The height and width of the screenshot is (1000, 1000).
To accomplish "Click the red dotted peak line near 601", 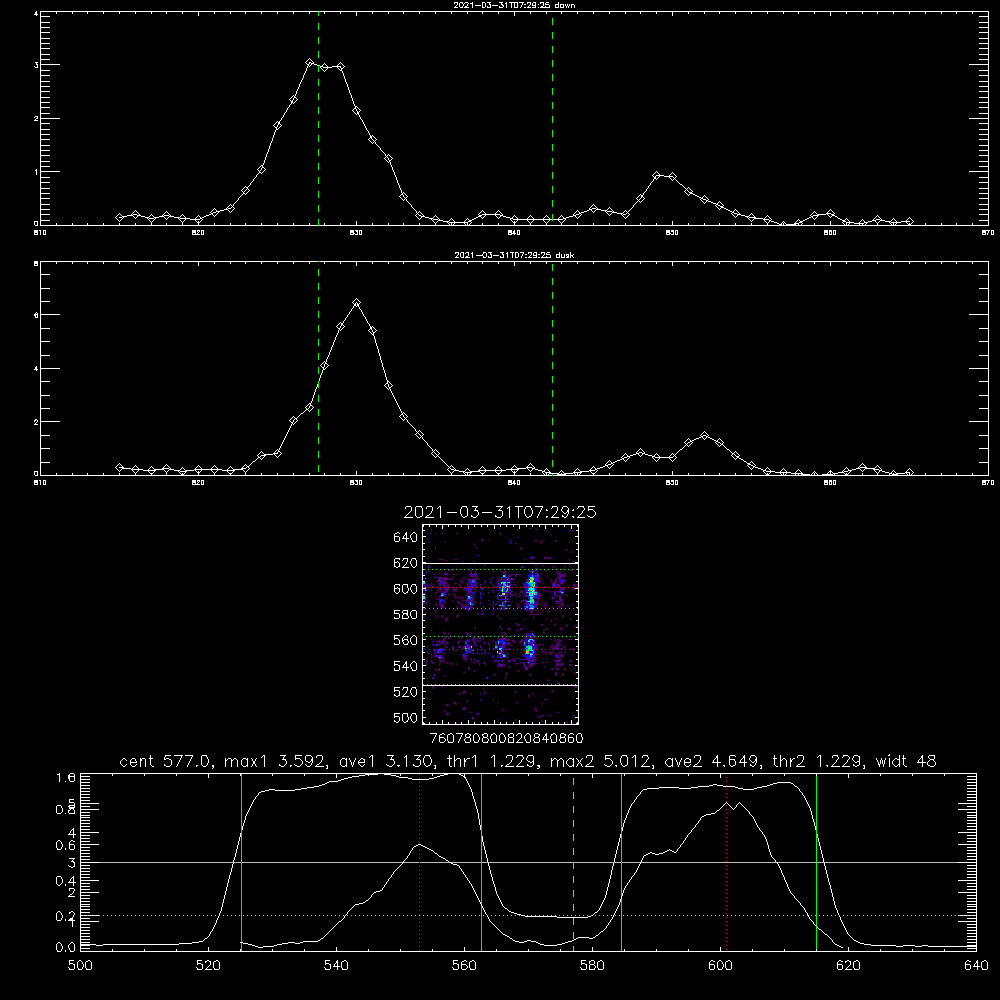I will (x=726, y=861).
